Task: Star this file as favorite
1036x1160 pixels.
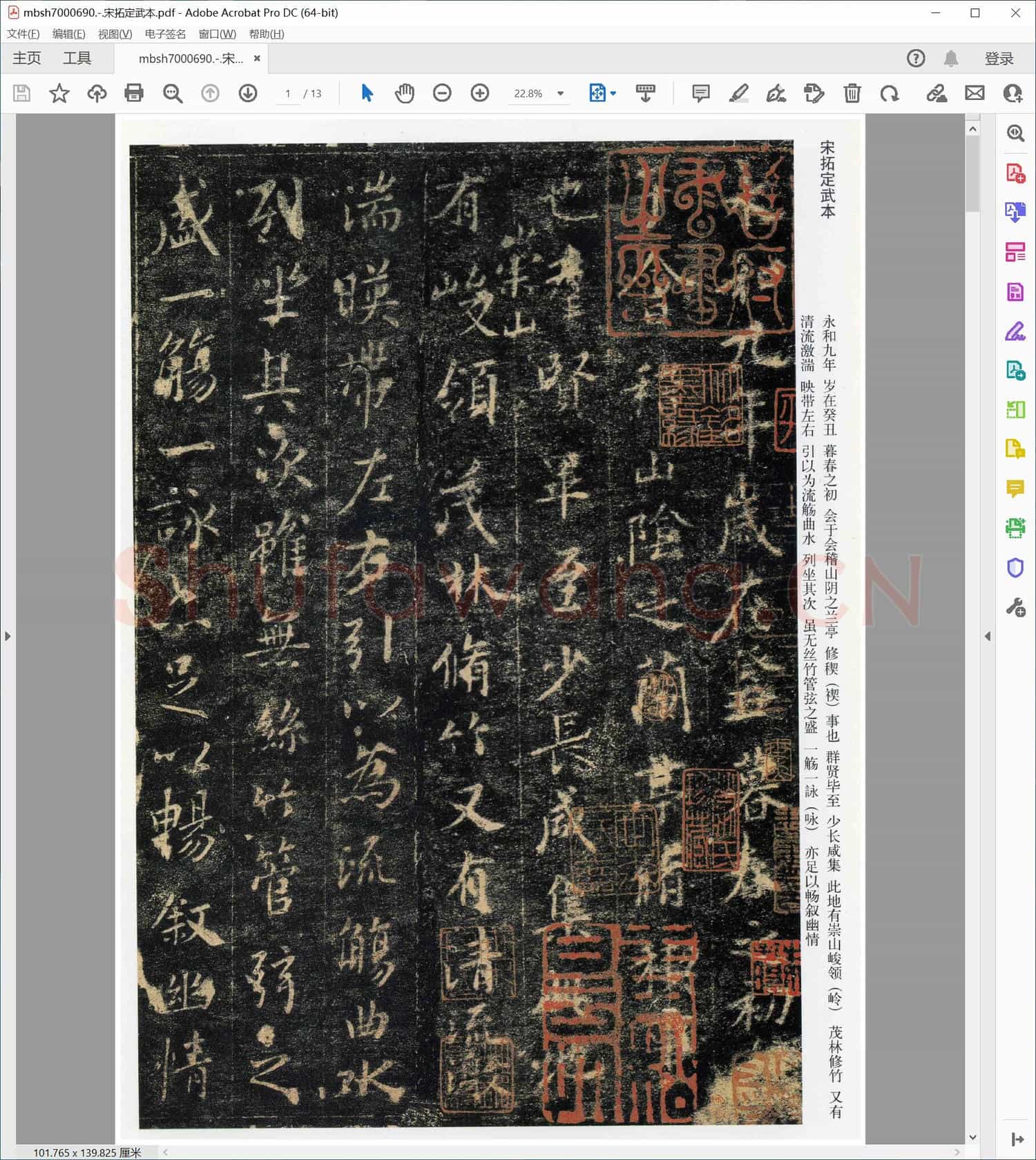Action: pos(59,93)
